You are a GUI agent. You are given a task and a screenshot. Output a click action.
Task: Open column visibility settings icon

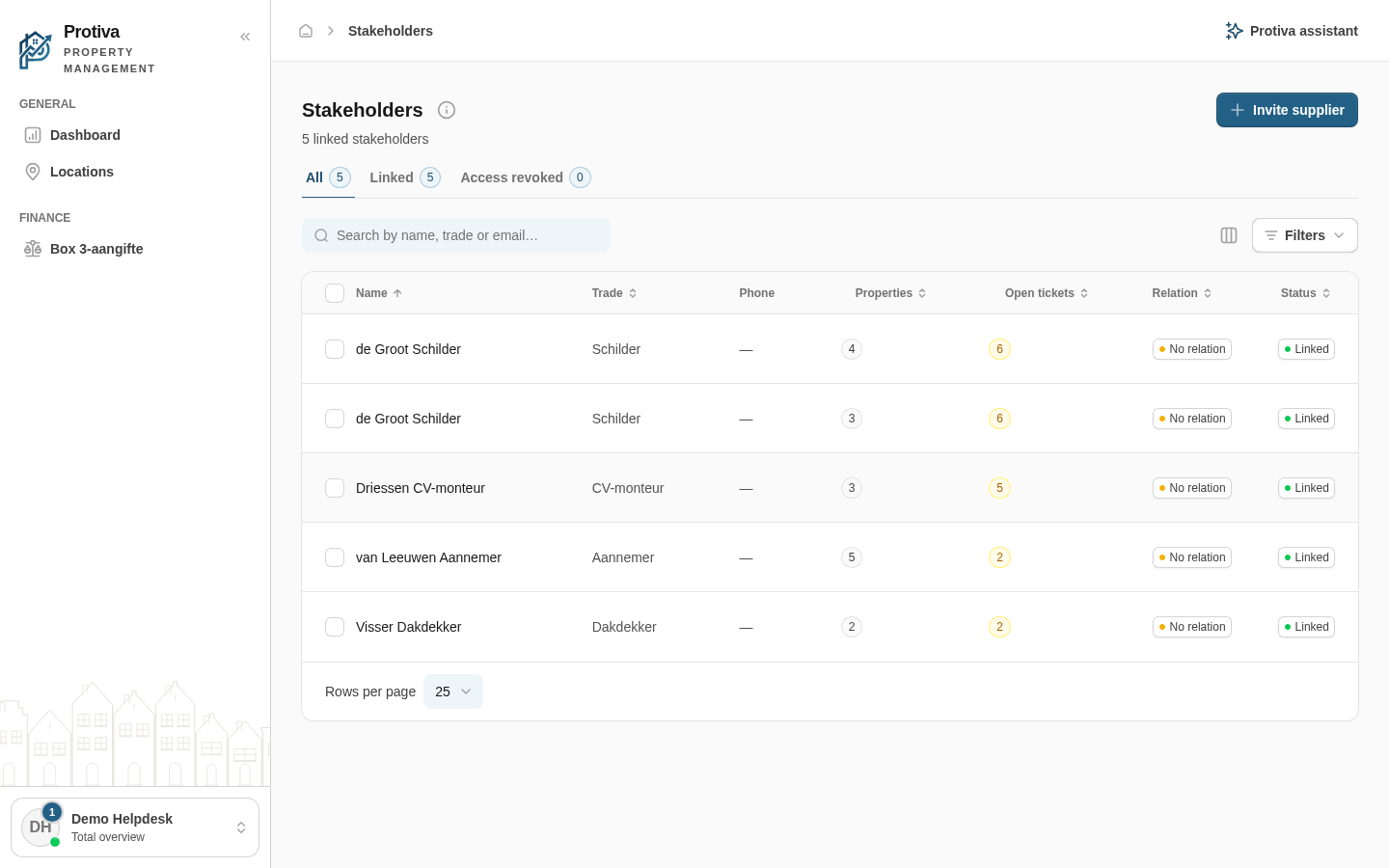1229,235
